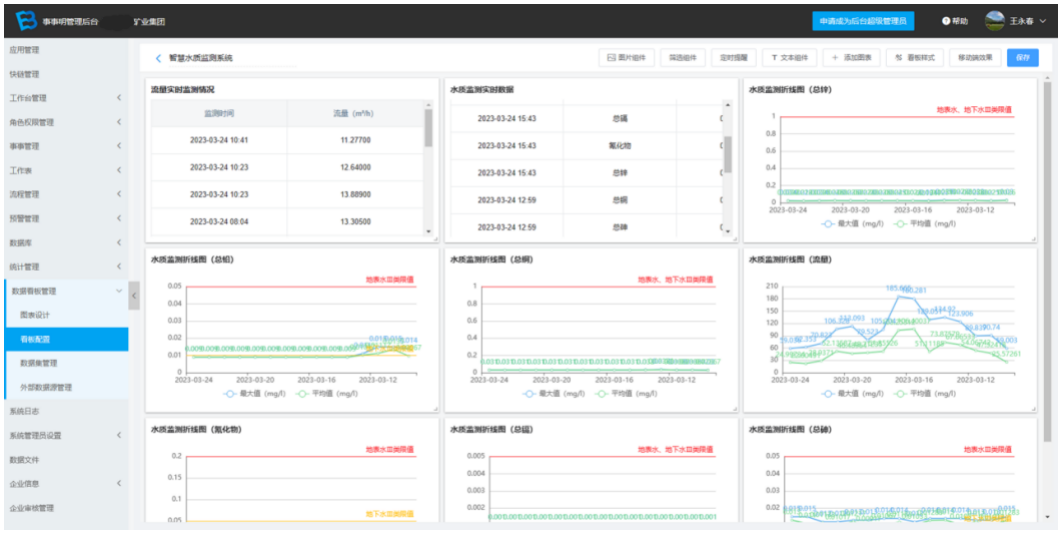Toggle 最大值 legend in 流量 chart

(854, 394)
